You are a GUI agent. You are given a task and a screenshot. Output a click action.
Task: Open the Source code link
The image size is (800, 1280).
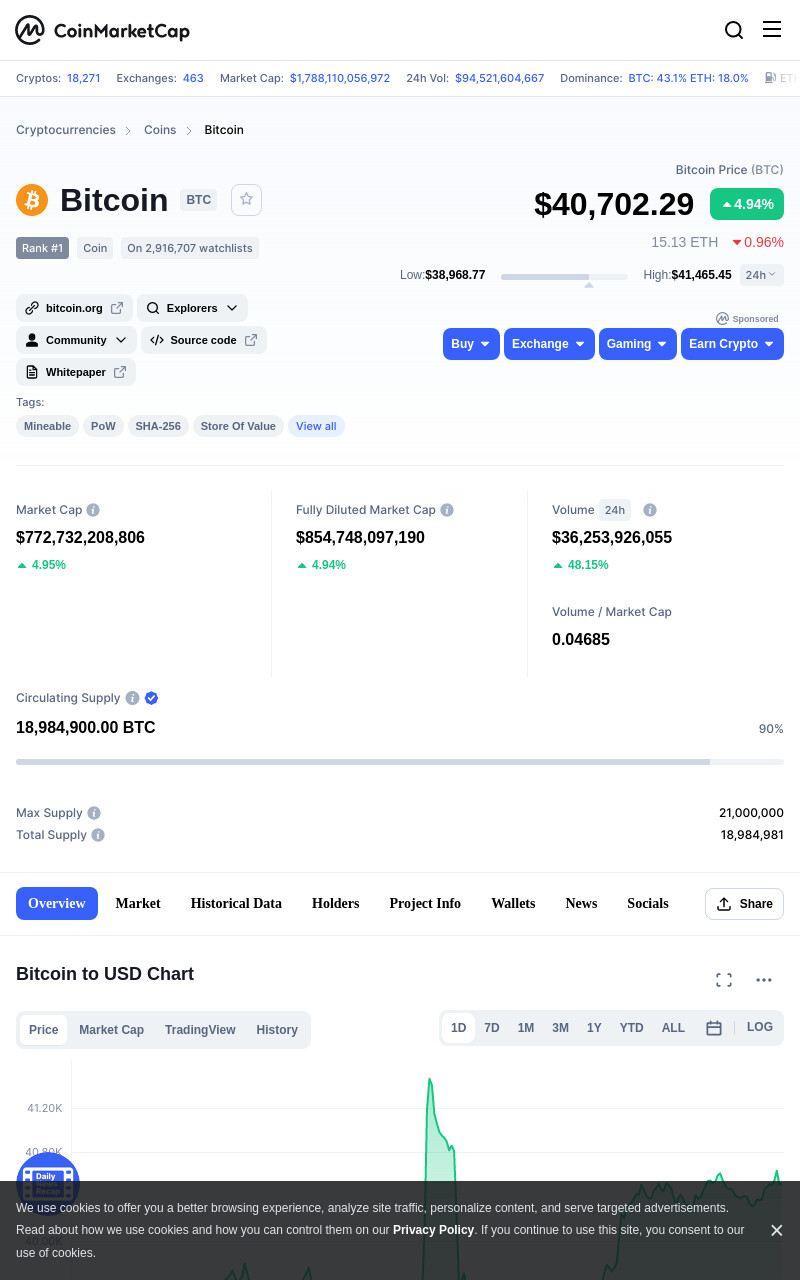pyautogui.click(x=204, y=340)
